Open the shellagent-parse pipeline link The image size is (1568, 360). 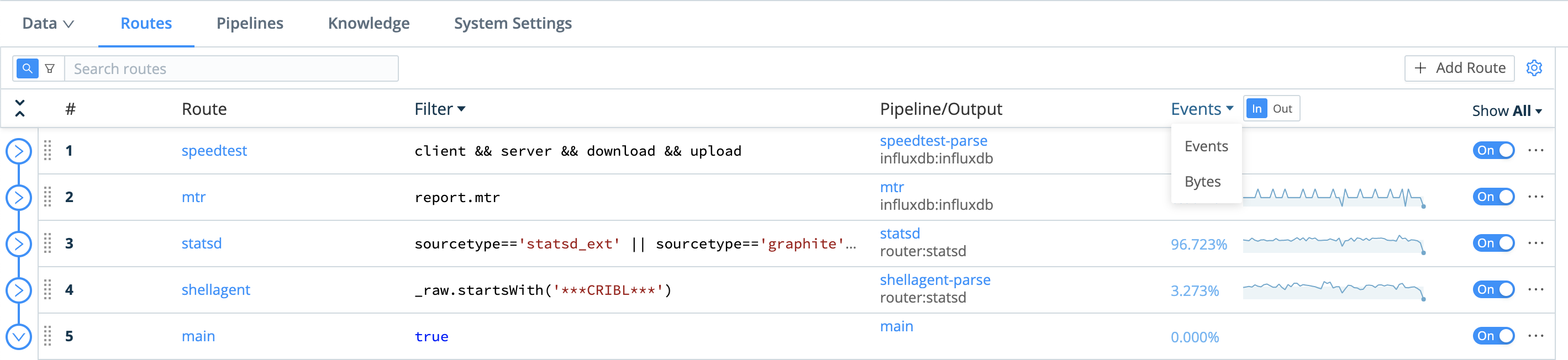click(935, 280)
